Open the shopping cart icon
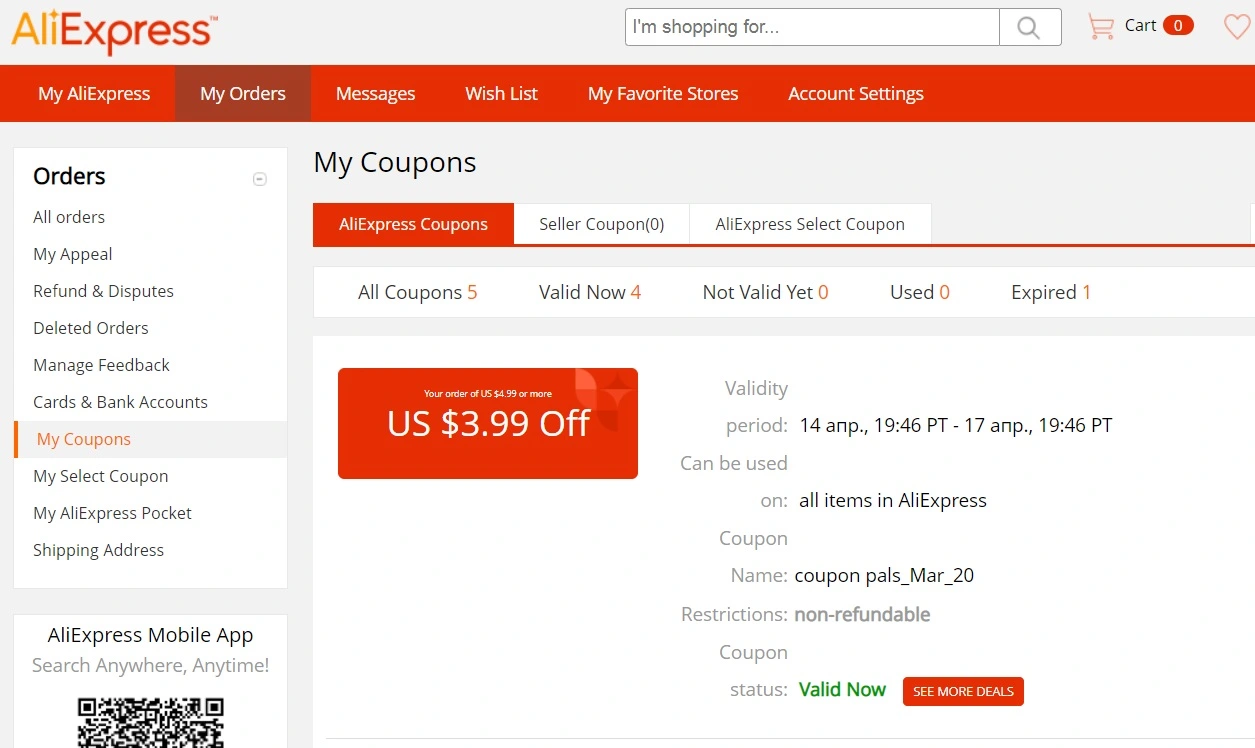The image size is (1255, 748). pos(1101,27)
